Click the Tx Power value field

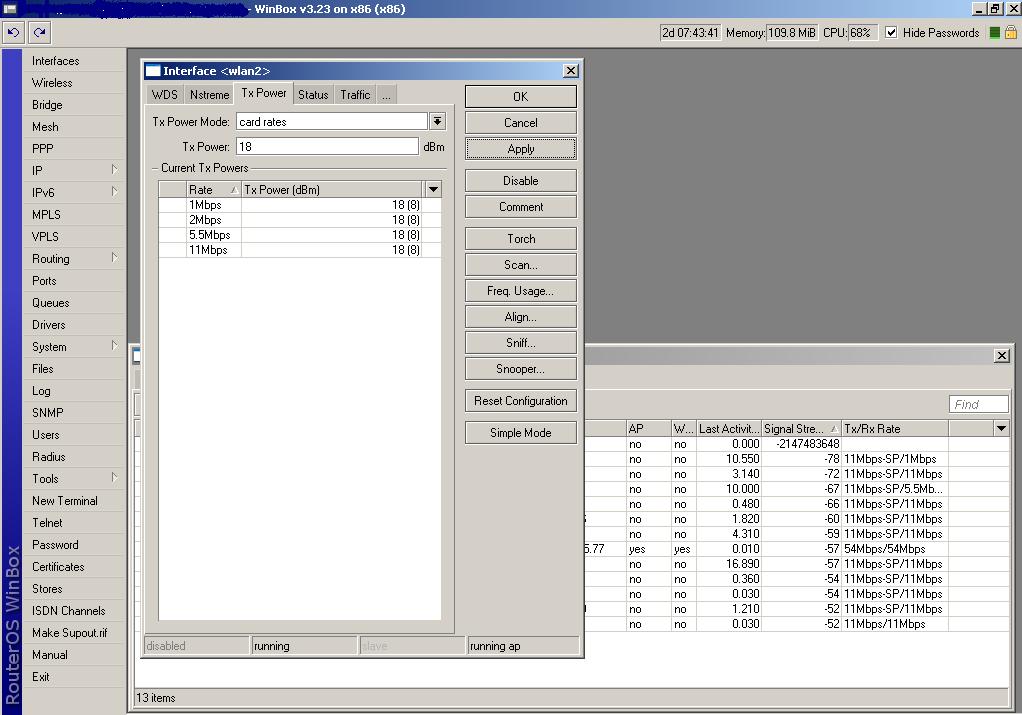(326, 146)
